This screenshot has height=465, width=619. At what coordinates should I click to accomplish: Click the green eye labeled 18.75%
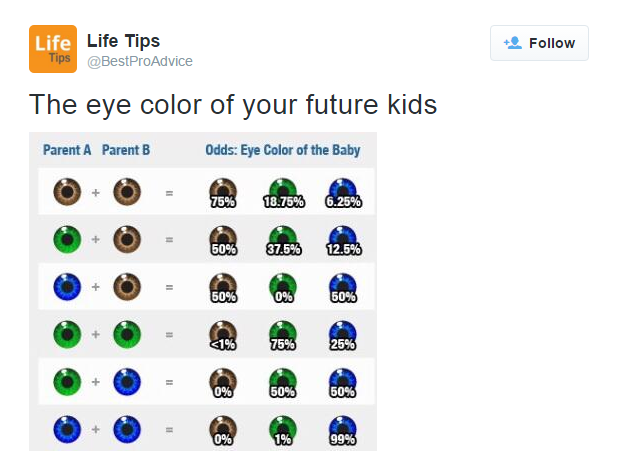(283, 193)
